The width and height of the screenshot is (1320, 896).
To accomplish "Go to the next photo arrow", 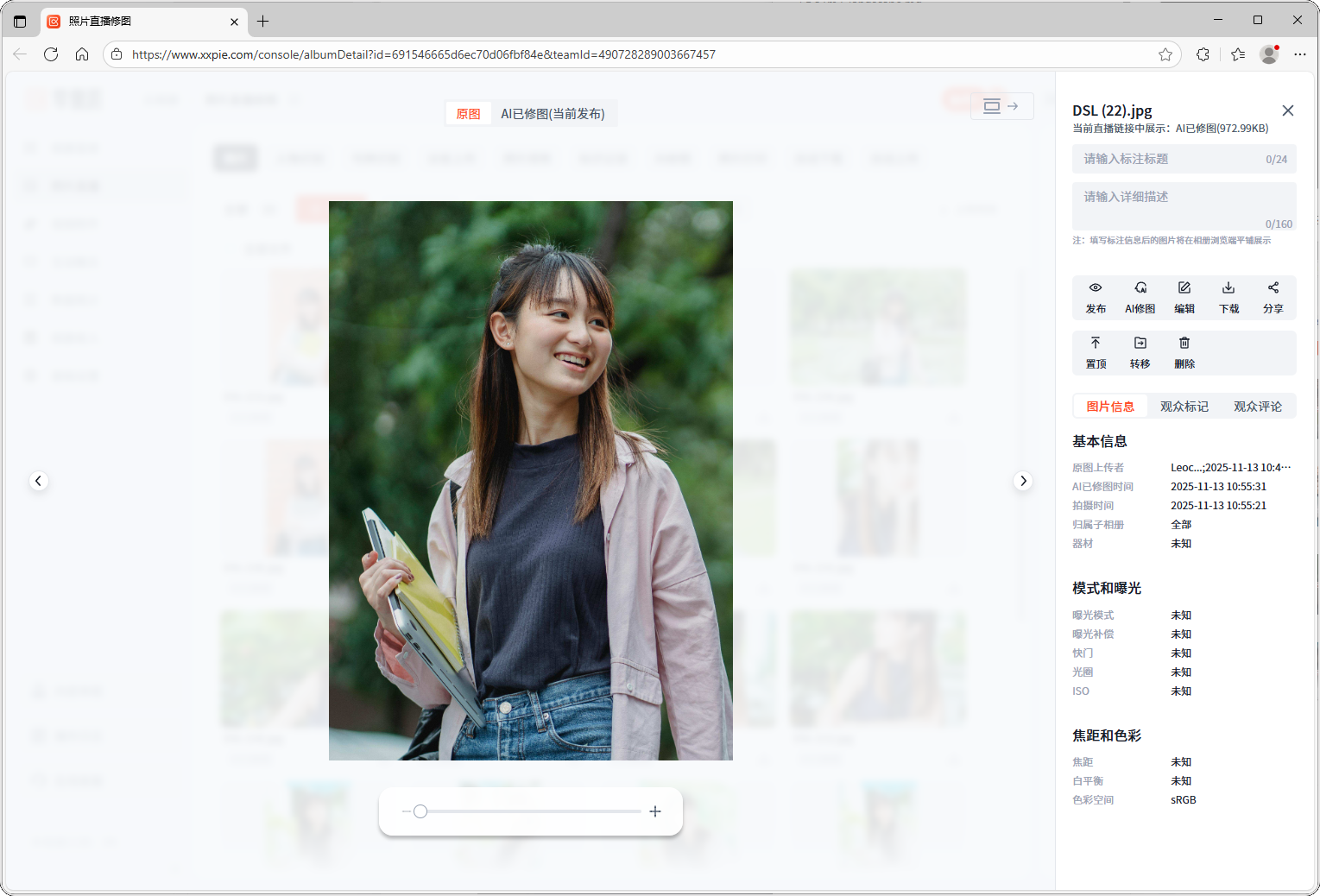I will coord(1023,481).
